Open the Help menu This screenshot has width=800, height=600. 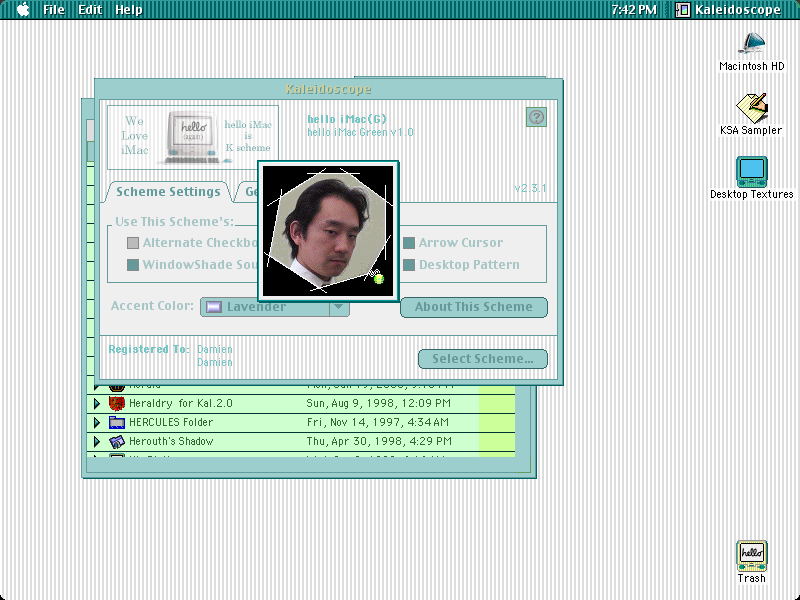coord(129,10)
